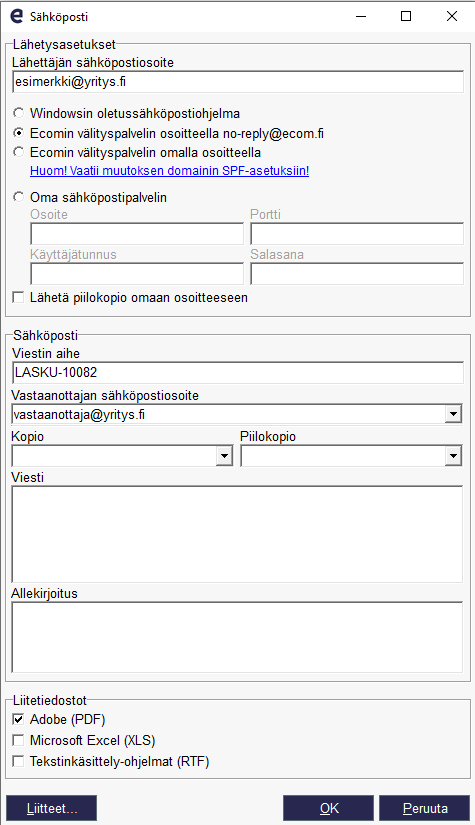This screenshot has width=475, height=825.
Task: Click the Ecom app icon in title bar
Action: [17, 16]
